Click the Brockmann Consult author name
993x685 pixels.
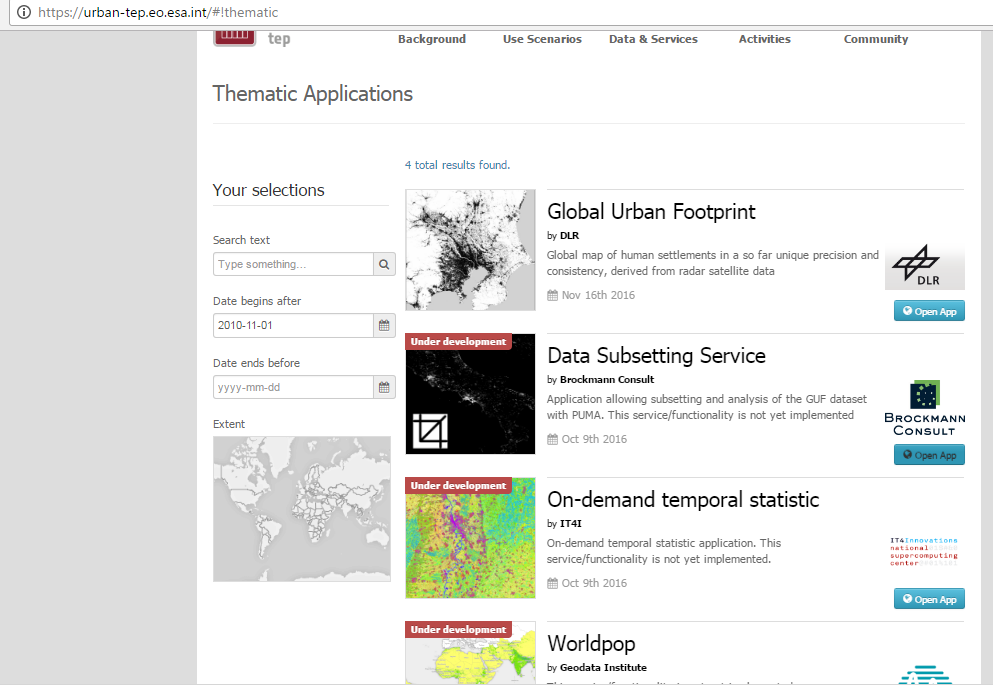[607, 380]
